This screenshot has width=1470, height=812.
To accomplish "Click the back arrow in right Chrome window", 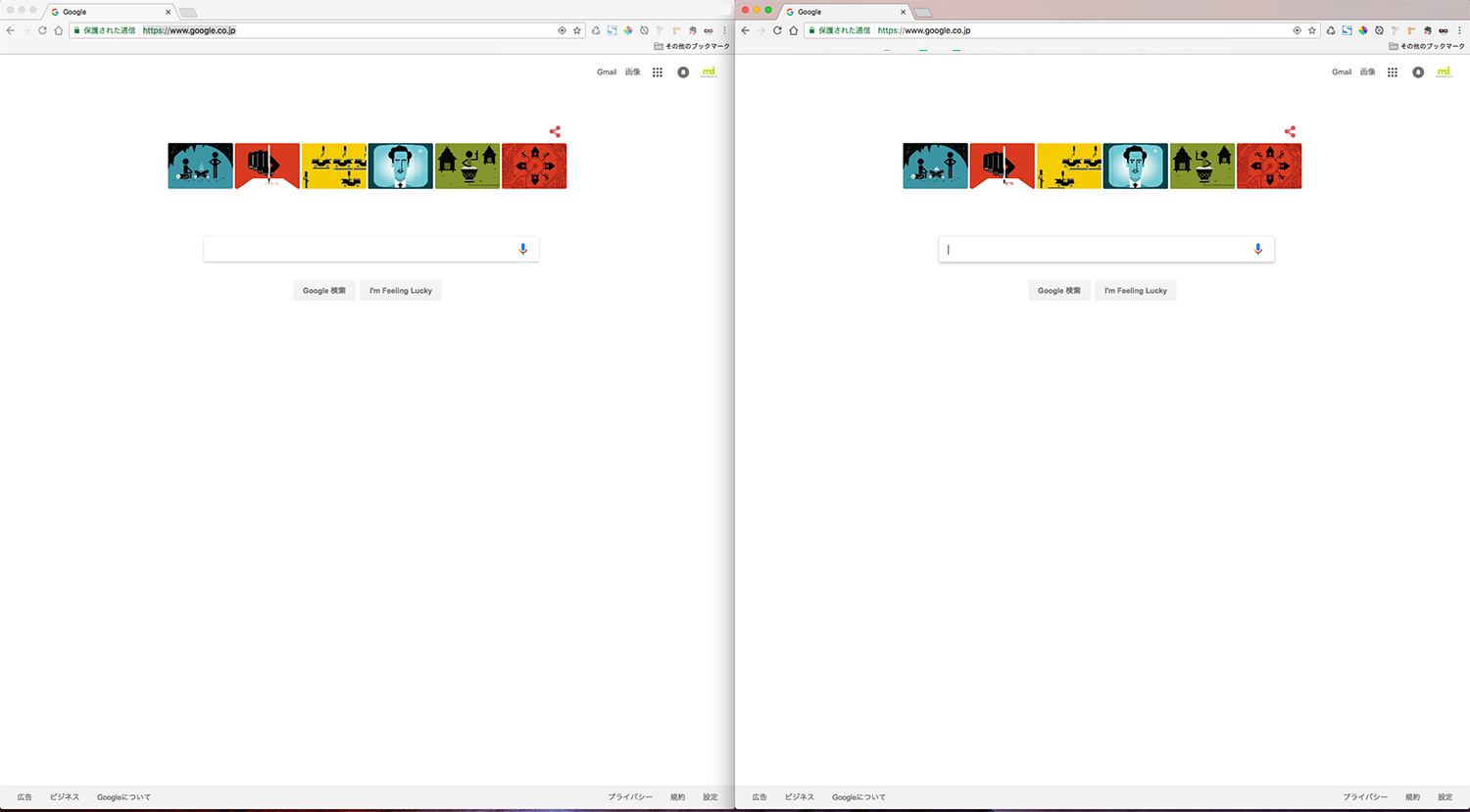I will [x=746, y=30].
